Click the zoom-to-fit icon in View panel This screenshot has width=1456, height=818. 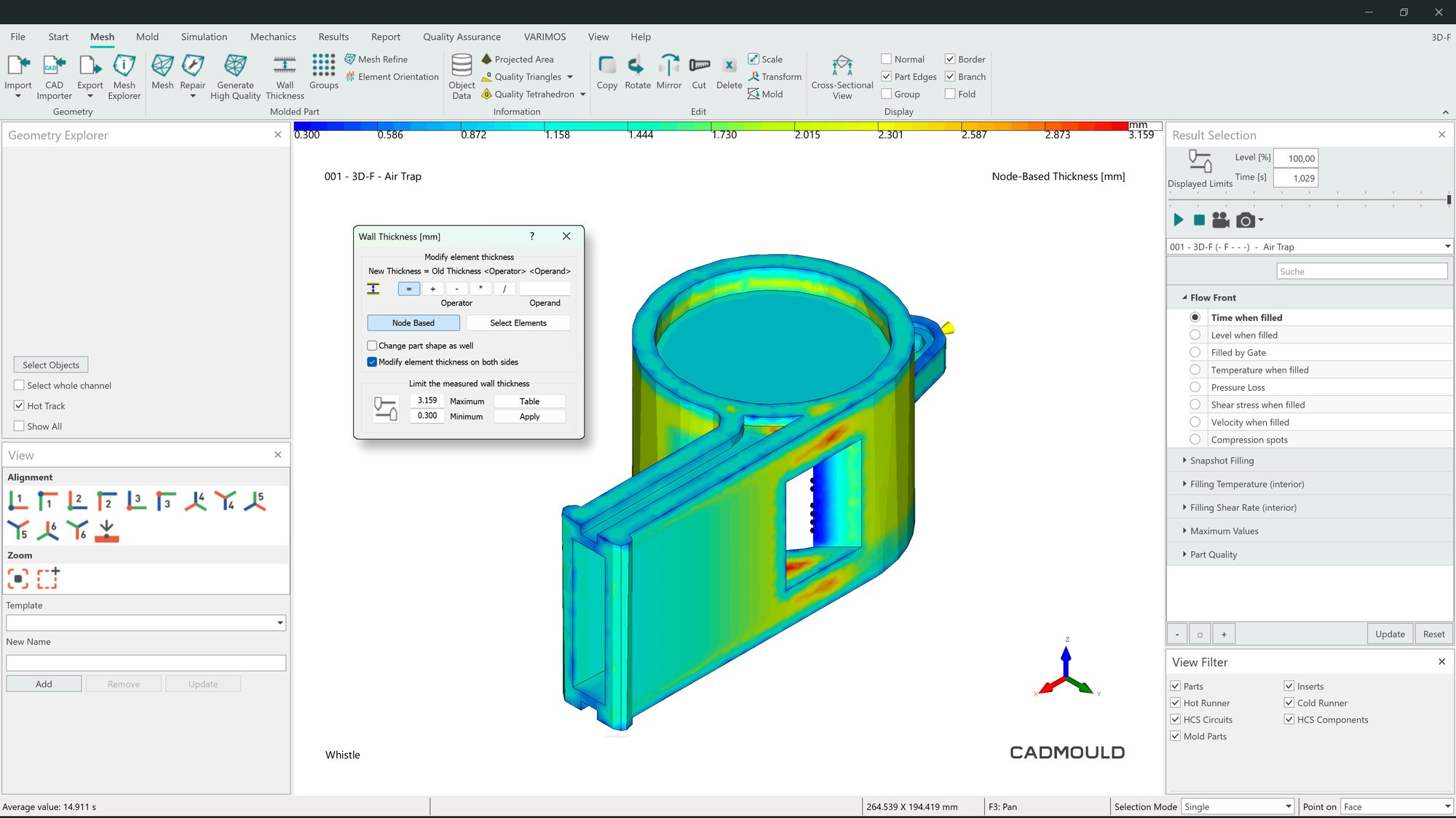point(18,579)
